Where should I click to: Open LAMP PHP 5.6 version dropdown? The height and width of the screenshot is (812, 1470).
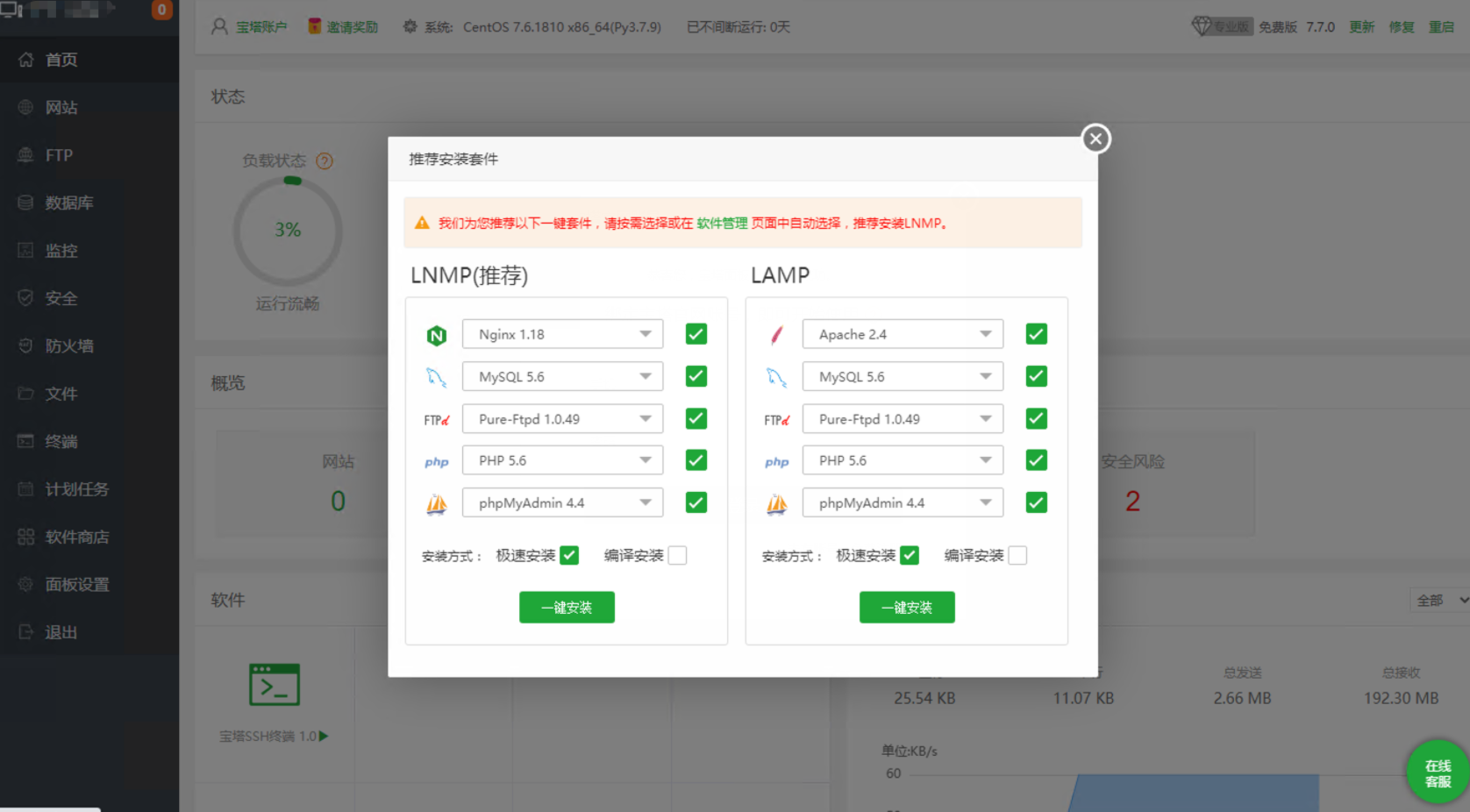click(x=903, y=460)
